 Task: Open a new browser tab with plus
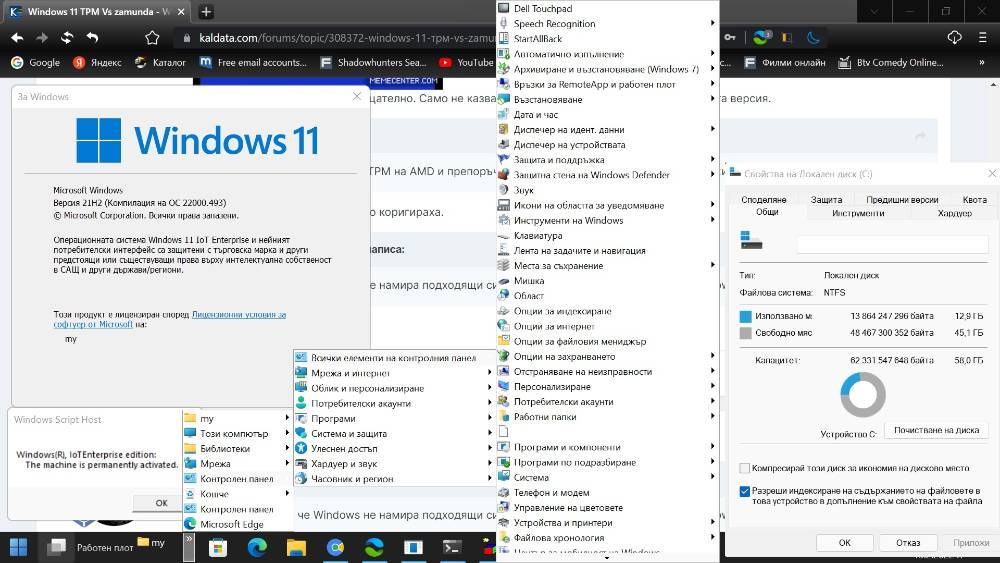tap(206, 11)
